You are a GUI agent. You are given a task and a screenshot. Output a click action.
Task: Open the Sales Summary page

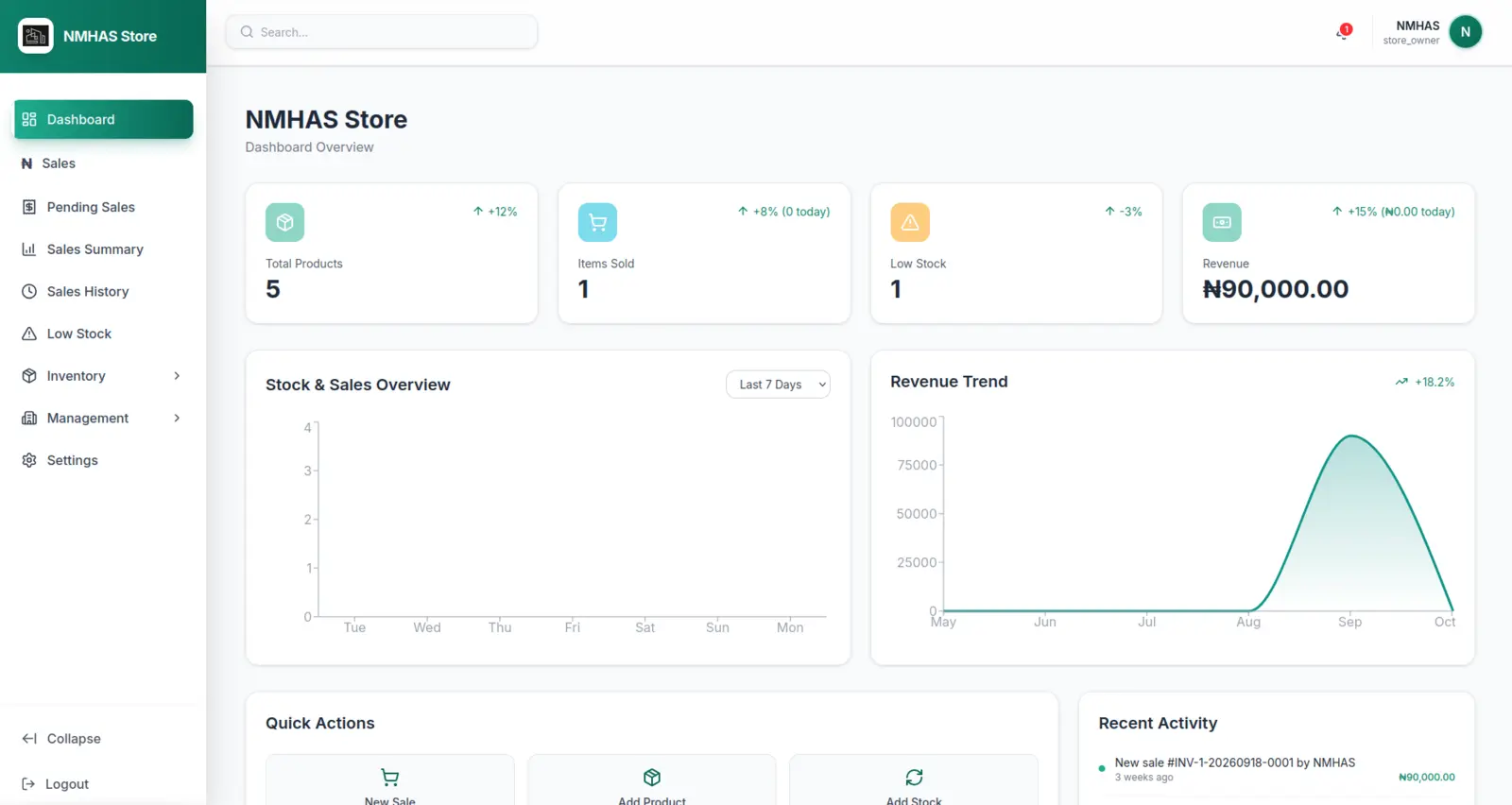coord(104,249)
